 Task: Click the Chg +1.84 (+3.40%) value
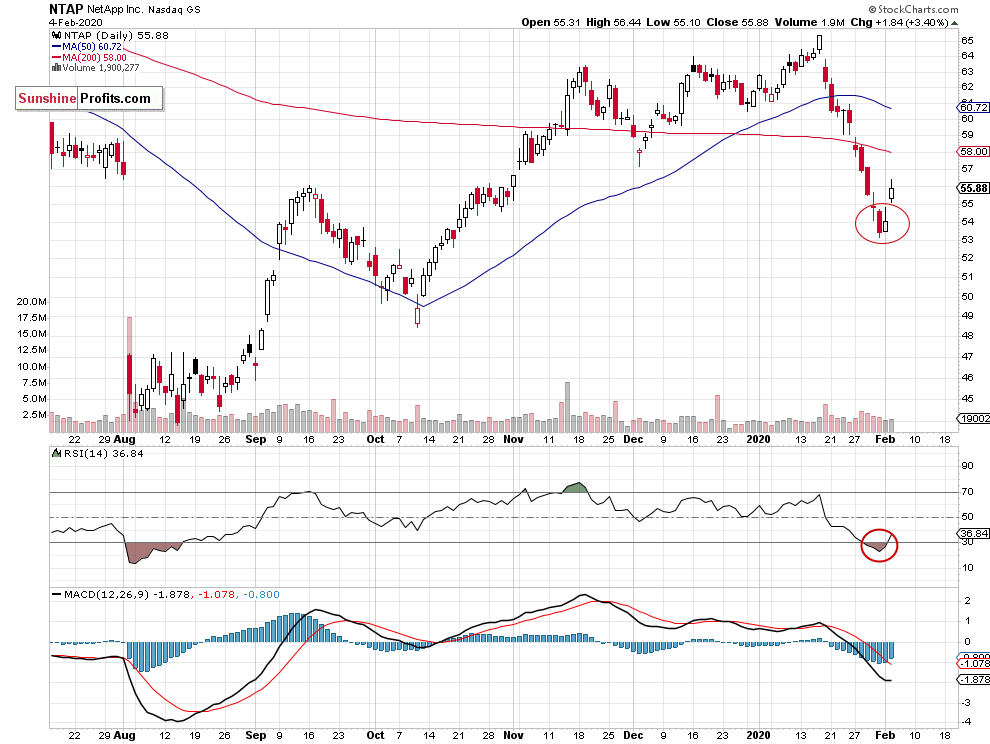[899, 22]
